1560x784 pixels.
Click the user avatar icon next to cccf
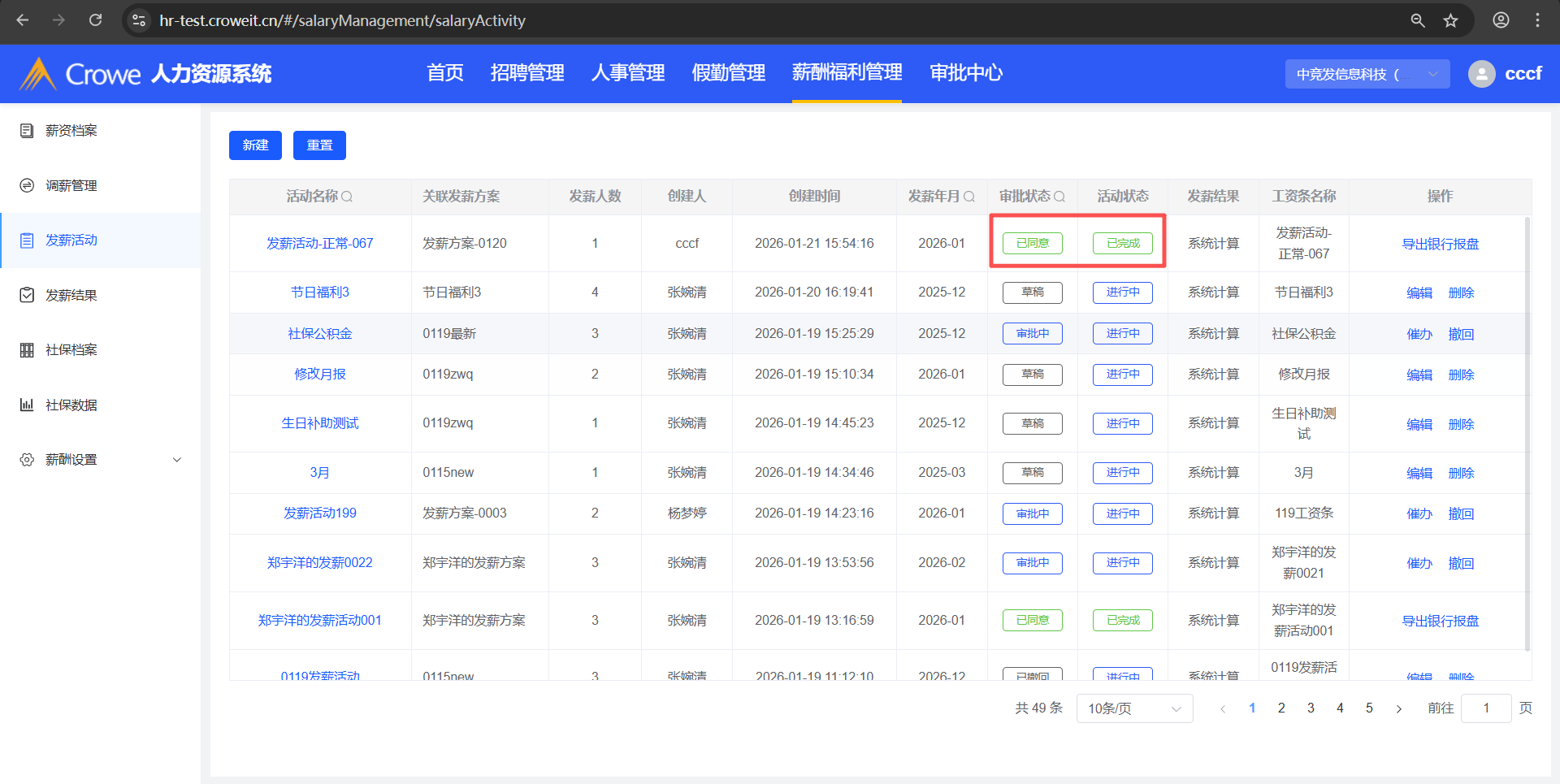(x=1481, y=74)
